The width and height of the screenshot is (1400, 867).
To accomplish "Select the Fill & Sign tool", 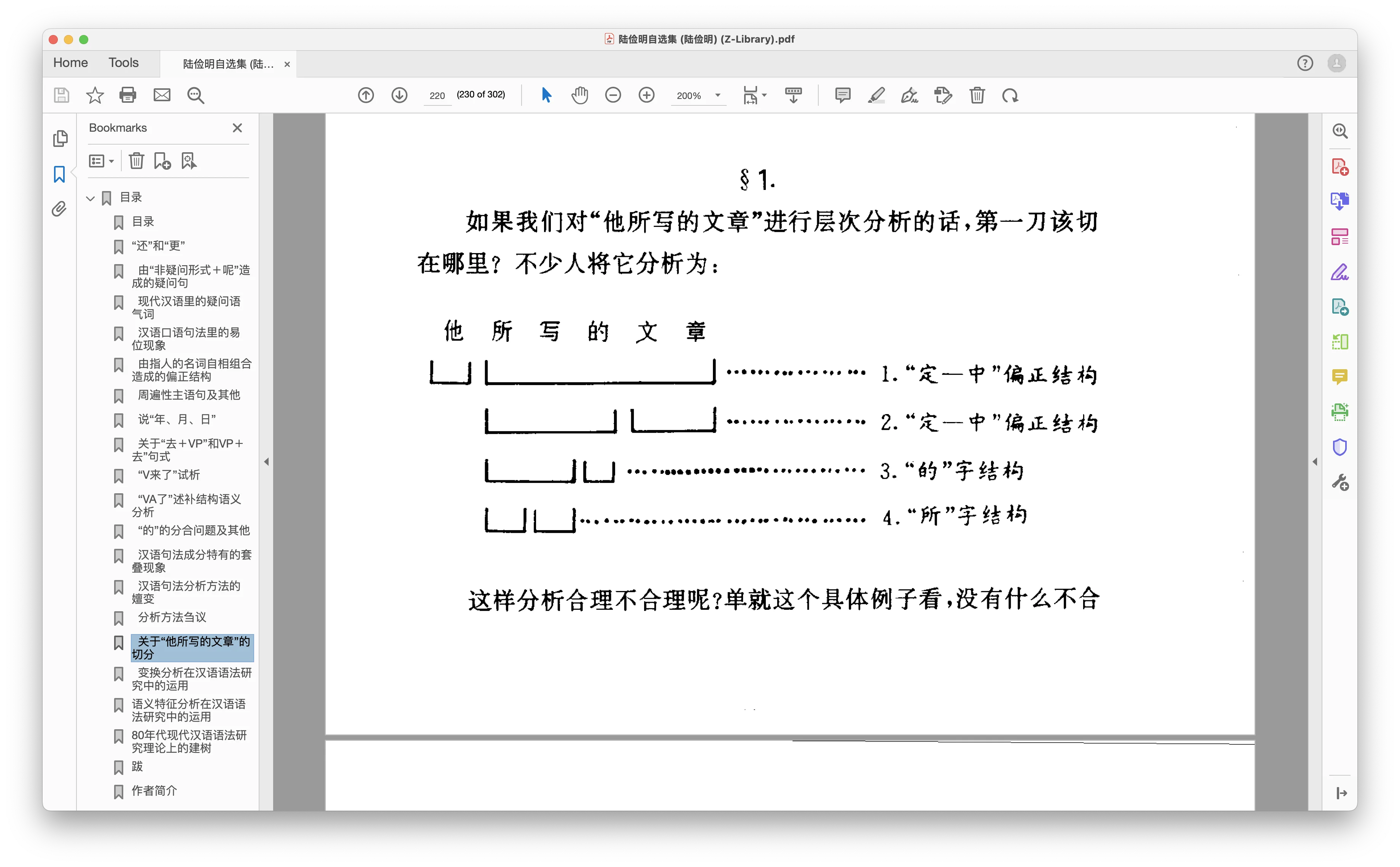I will [x=910, y=95].
